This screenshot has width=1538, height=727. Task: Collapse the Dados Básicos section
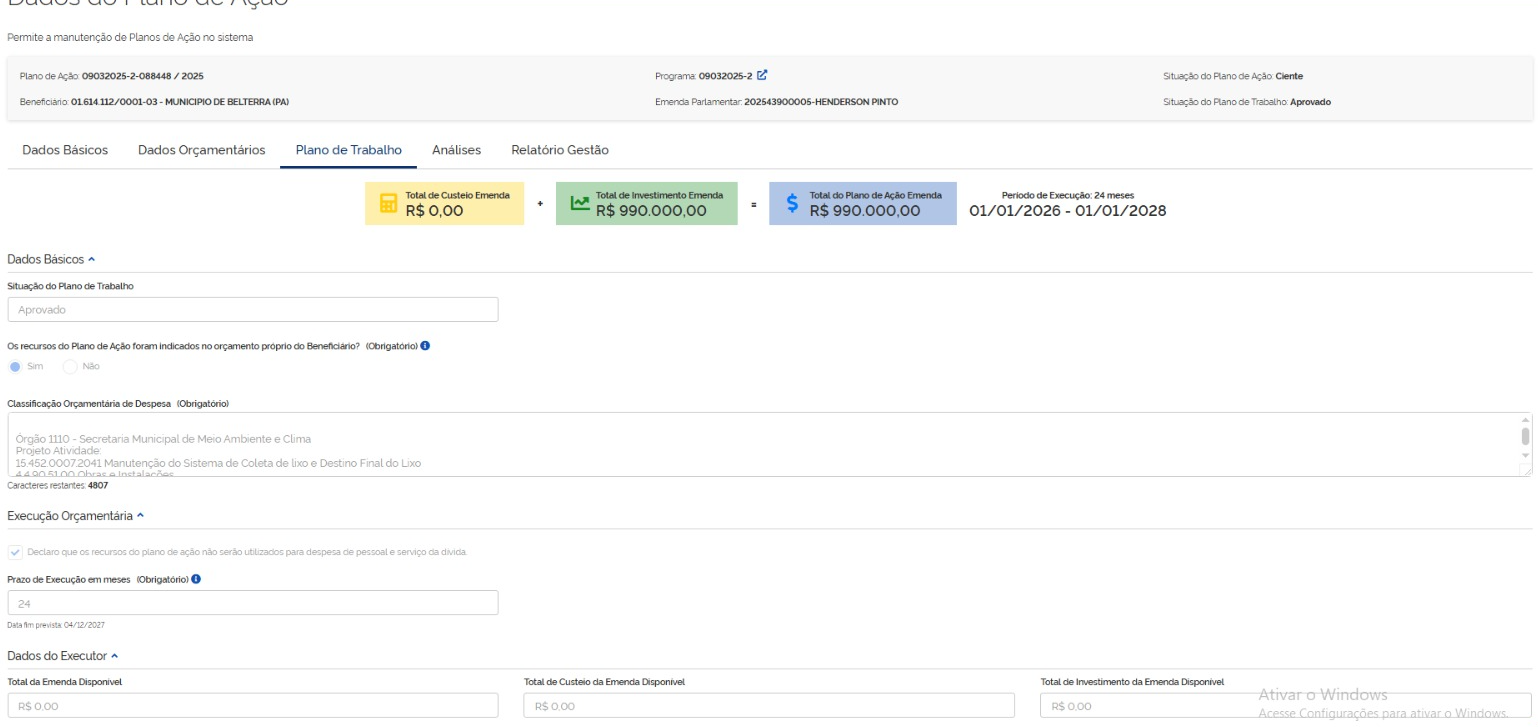pyautogui.click(x=92, y=260)
